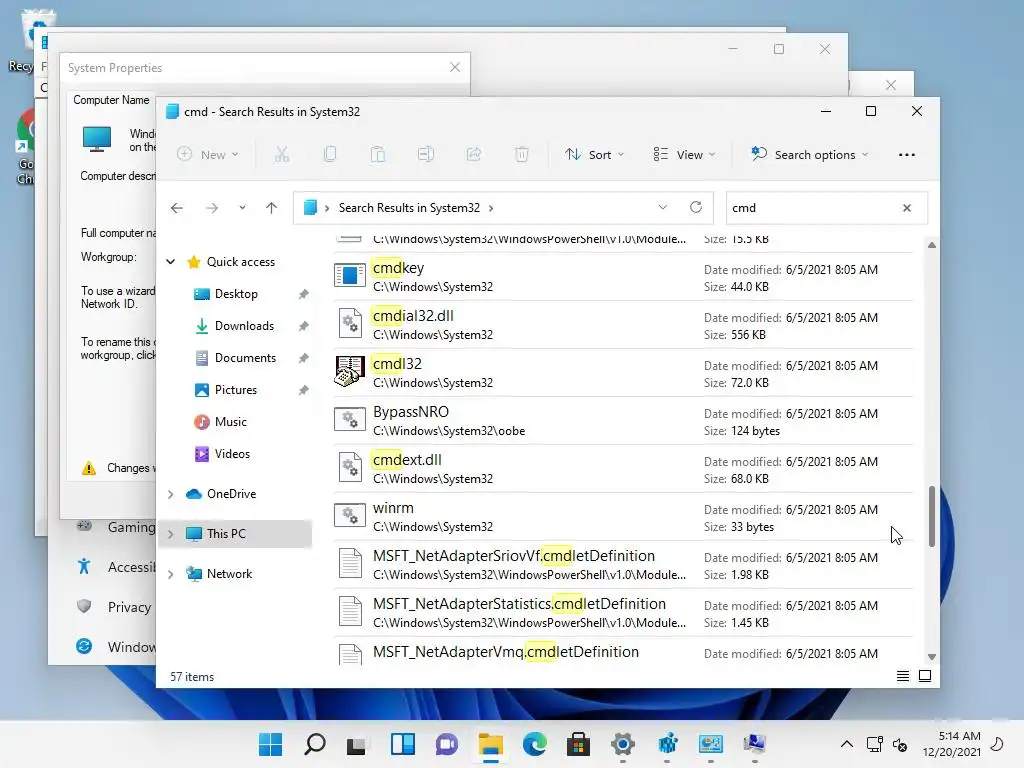Open Microsoft Store from taskbar
This screenshot has width=1024, height=768.
[579, 744]
